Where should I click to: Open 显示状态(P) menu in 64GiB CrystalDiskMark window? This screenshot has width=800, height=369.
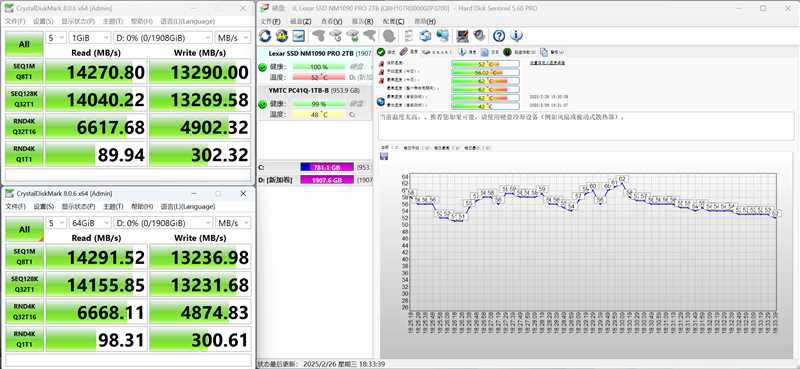[x=78, y=207]
